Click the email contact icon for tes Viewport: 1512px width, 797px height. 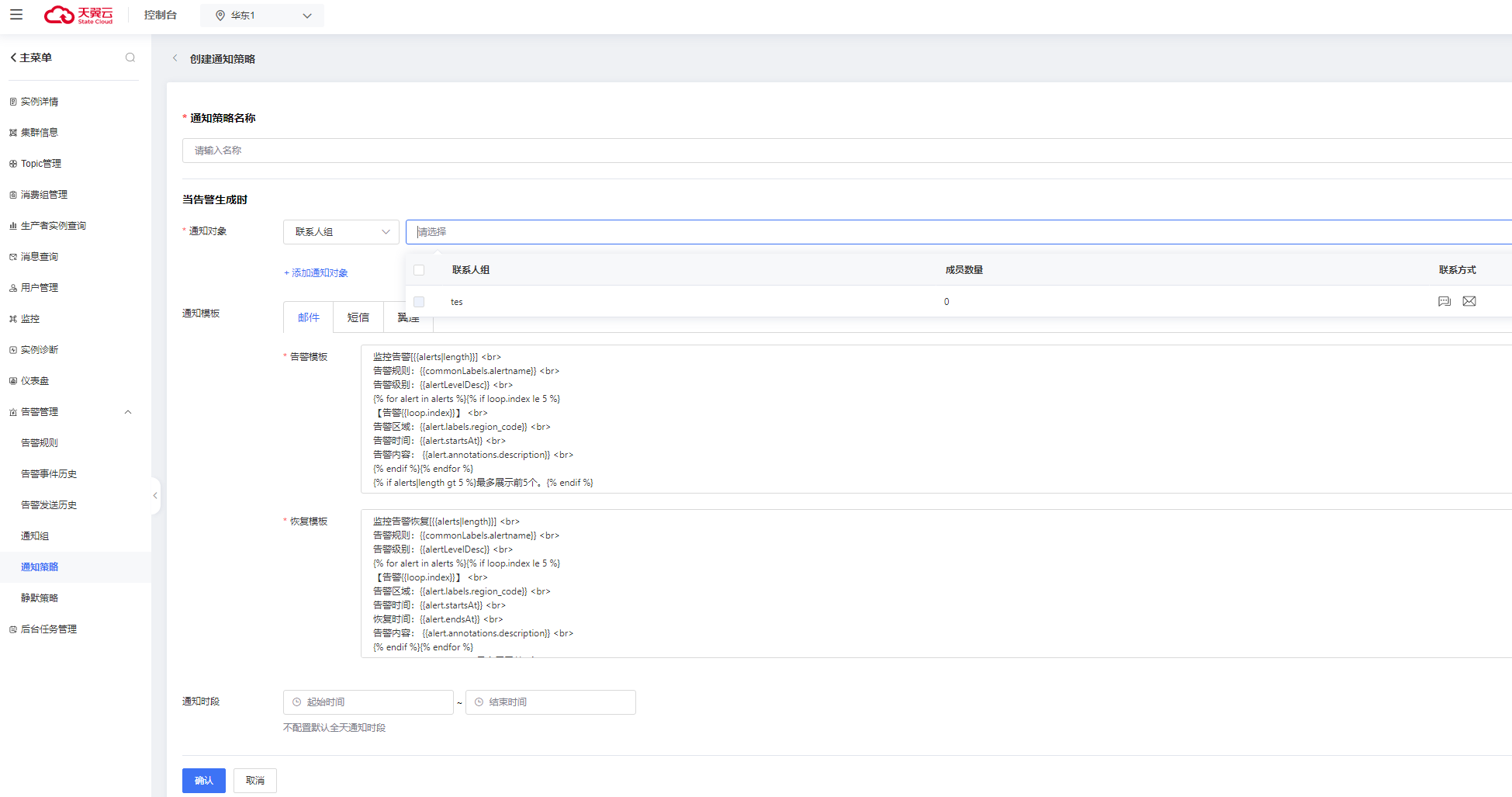click(1469, 301)
